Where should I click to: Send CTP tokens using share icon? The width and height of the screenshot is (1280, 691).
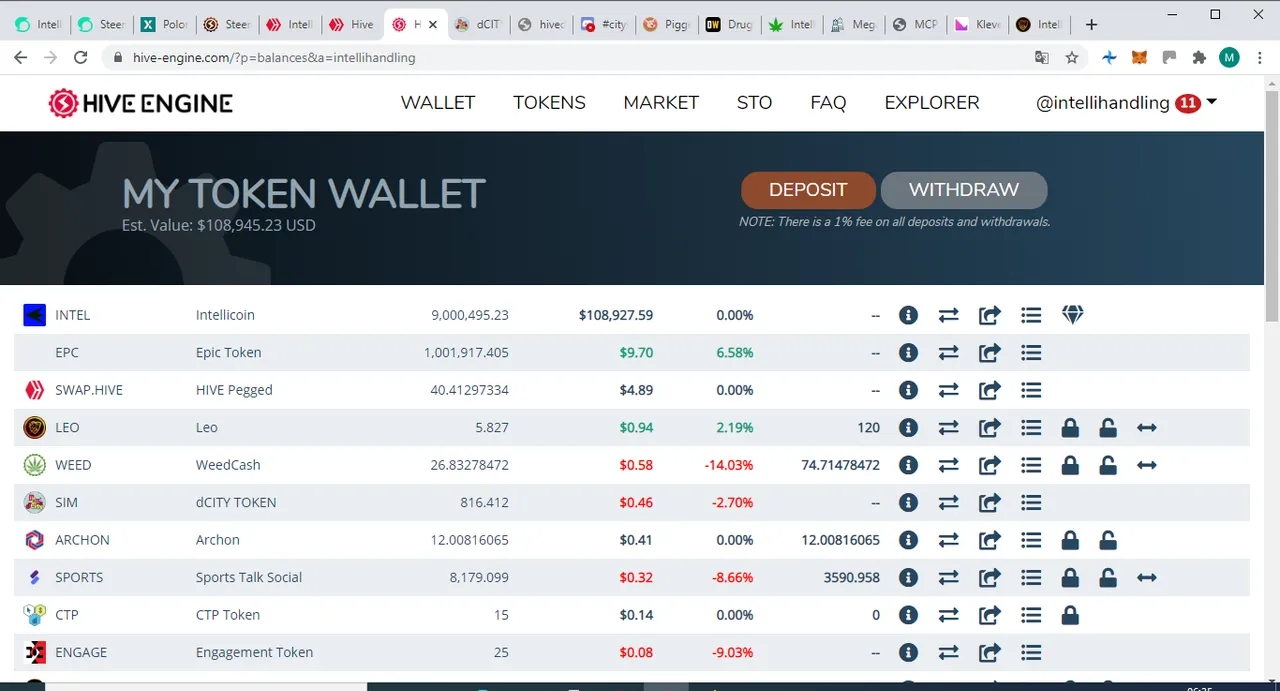[x=989, y=615]
